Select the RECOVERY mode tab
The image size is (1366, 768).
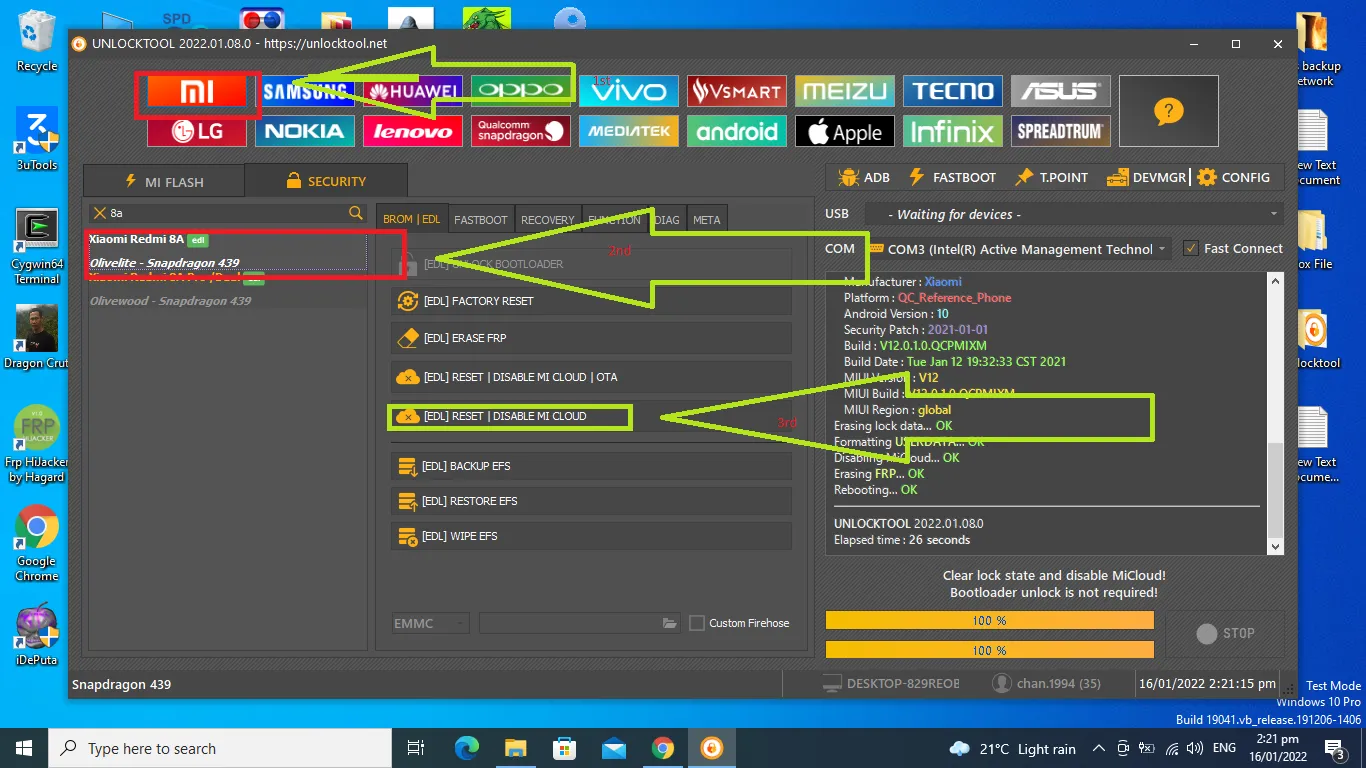point(548,219)
